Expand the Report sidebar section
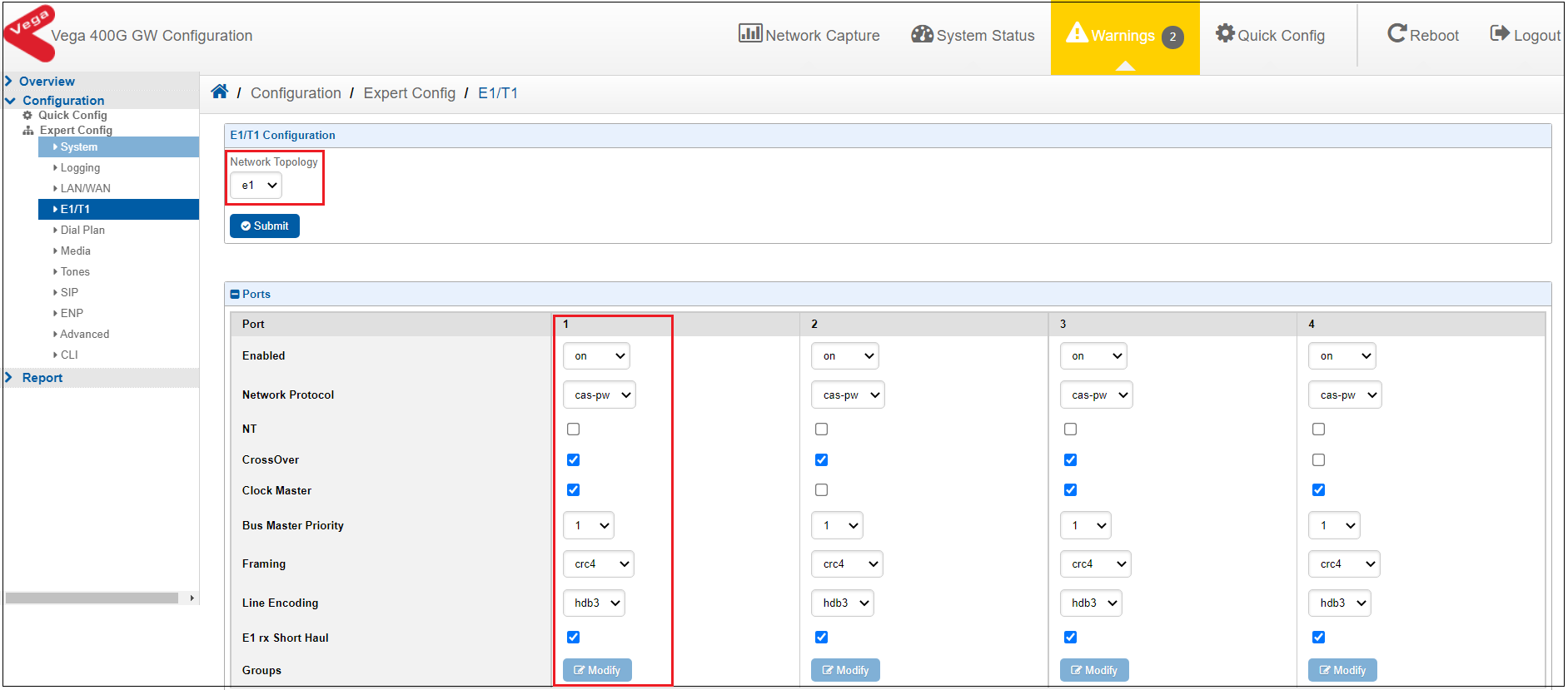The image size is (1568, 690). [x=42, y=378]
